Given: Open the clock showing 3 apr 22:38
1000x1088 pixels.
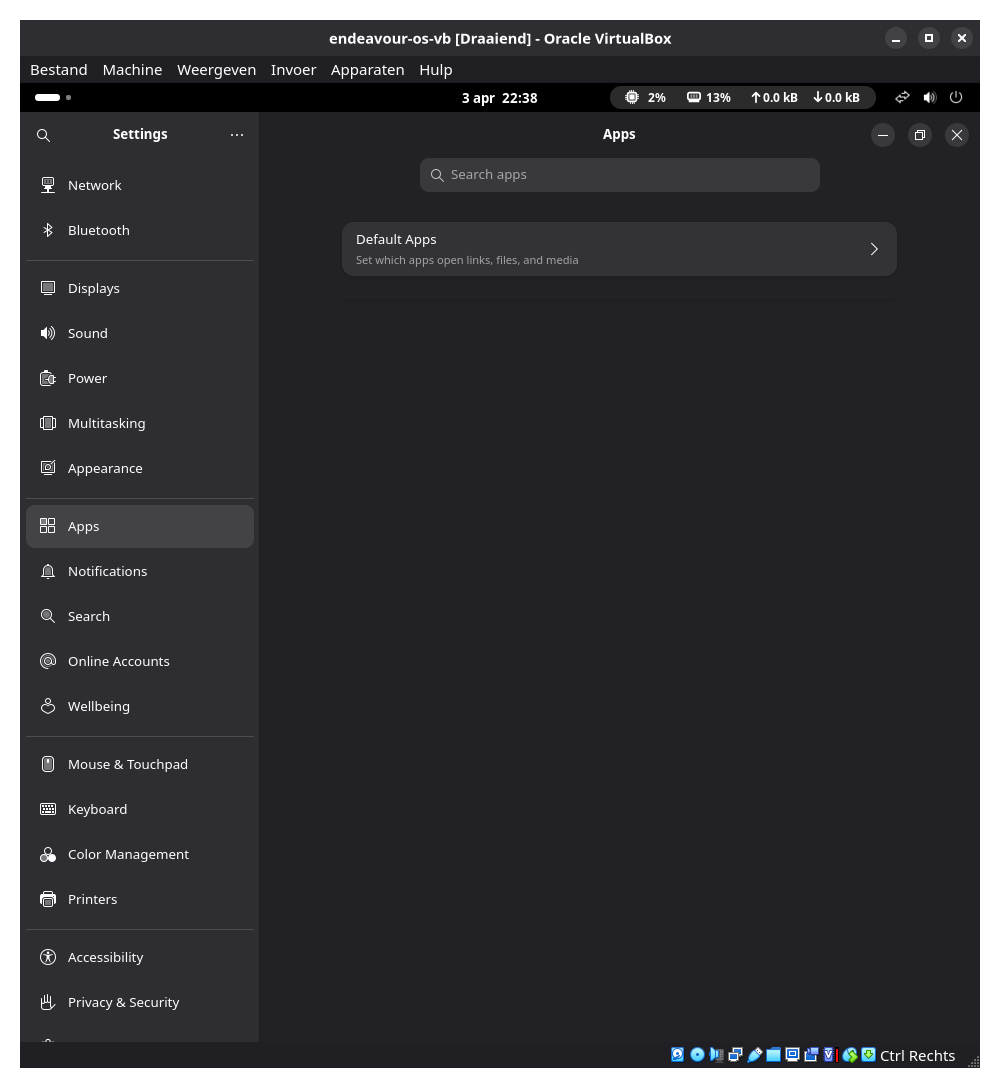Looking at the screenshot, I should 499,98.
